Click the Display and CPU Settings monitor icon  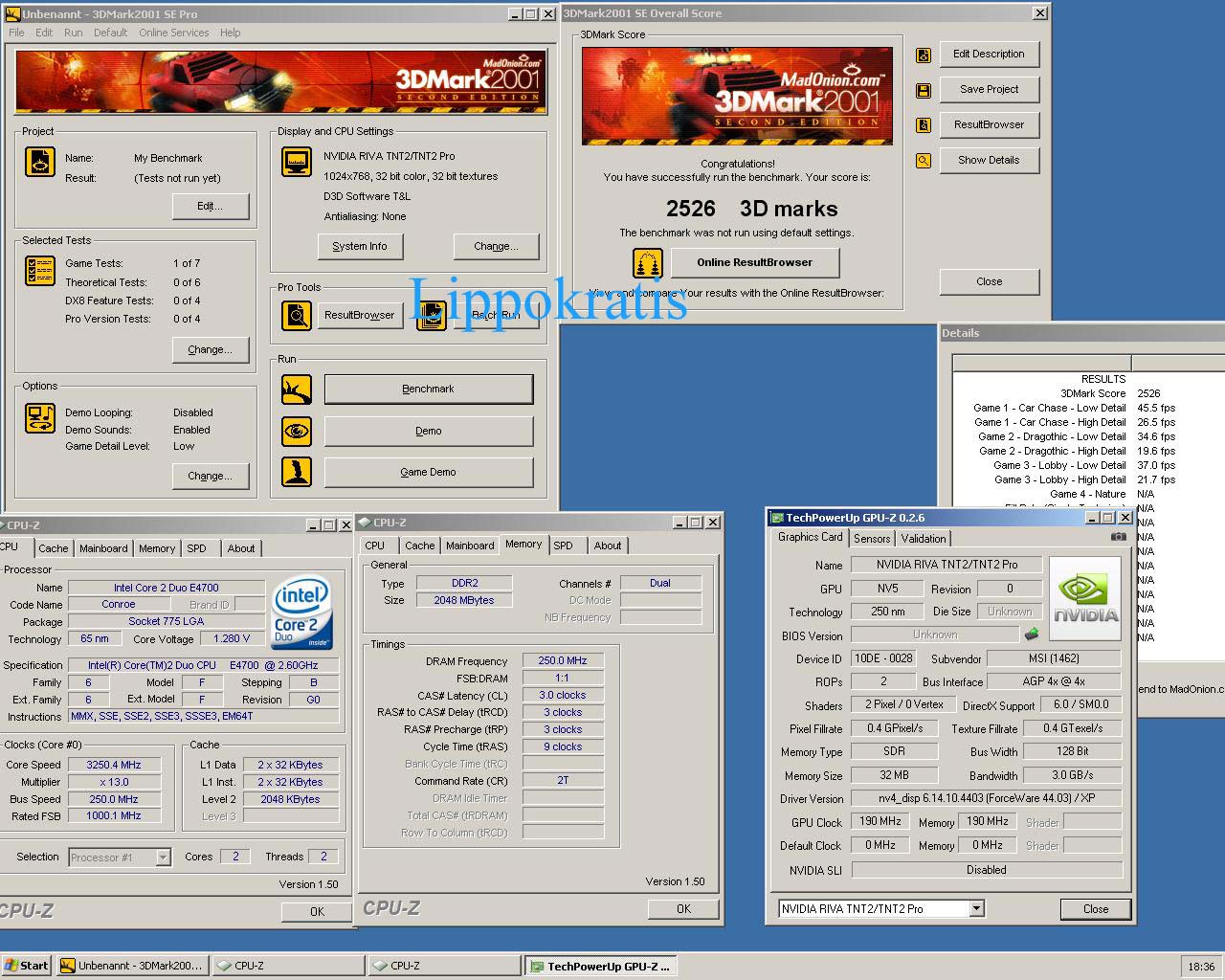(x=297, y=162)
